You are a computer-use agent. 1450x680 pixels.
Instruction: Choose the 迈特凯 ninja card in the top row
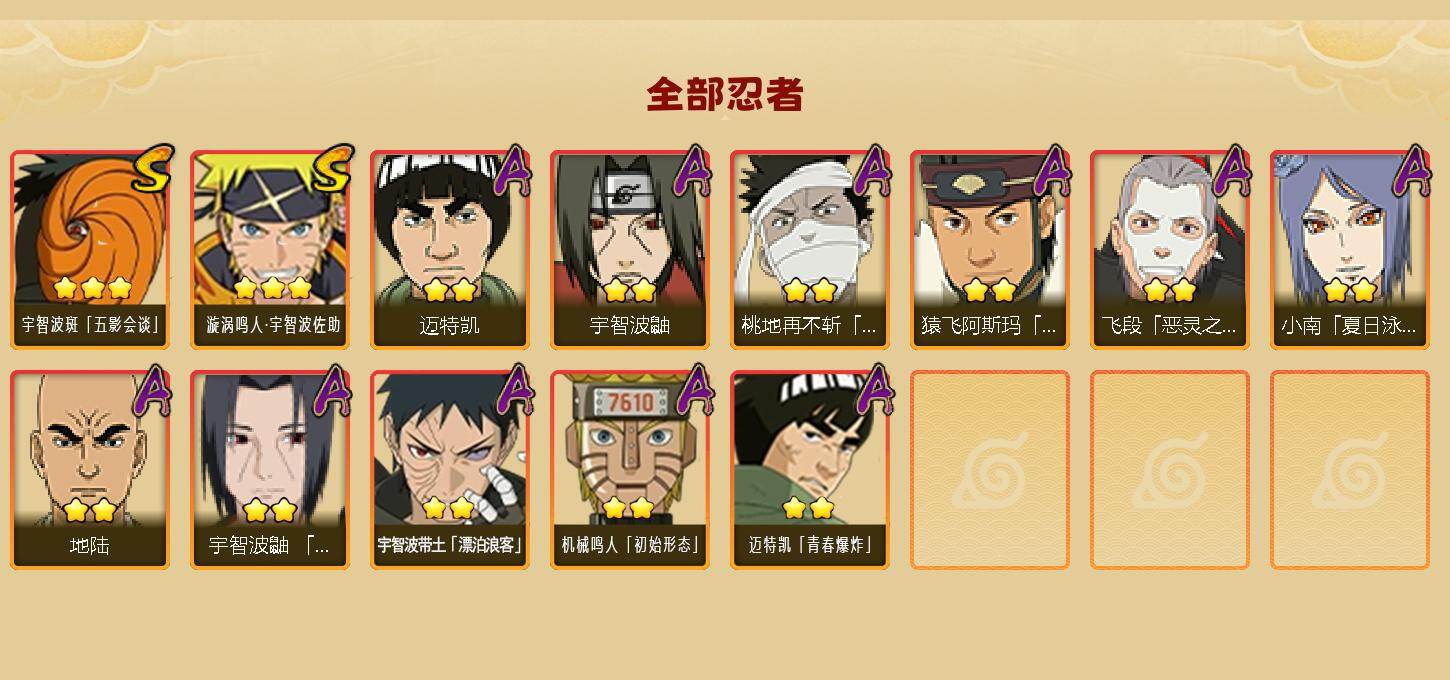pos(450,250)
